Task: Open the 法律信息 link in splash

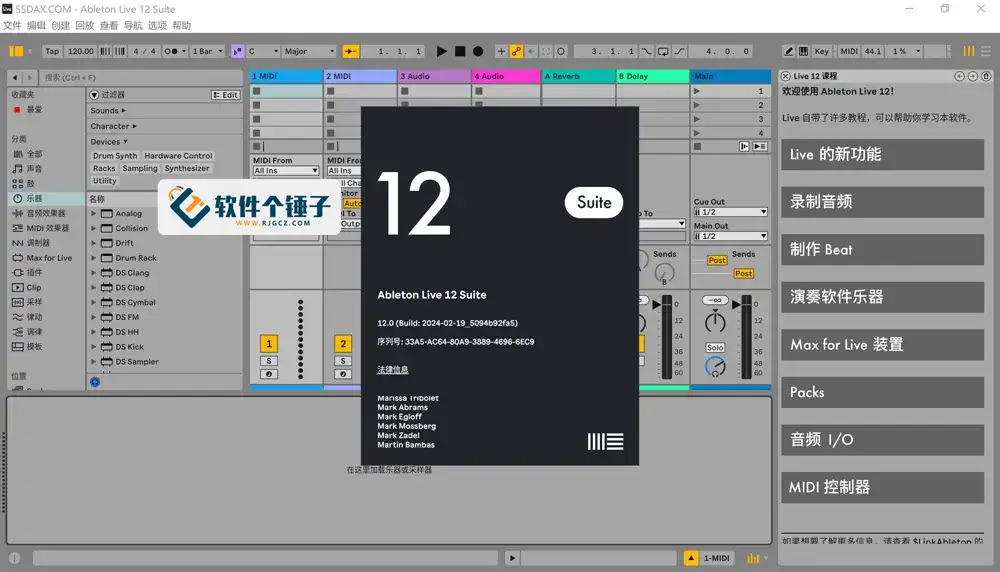Action: point(392,370)
